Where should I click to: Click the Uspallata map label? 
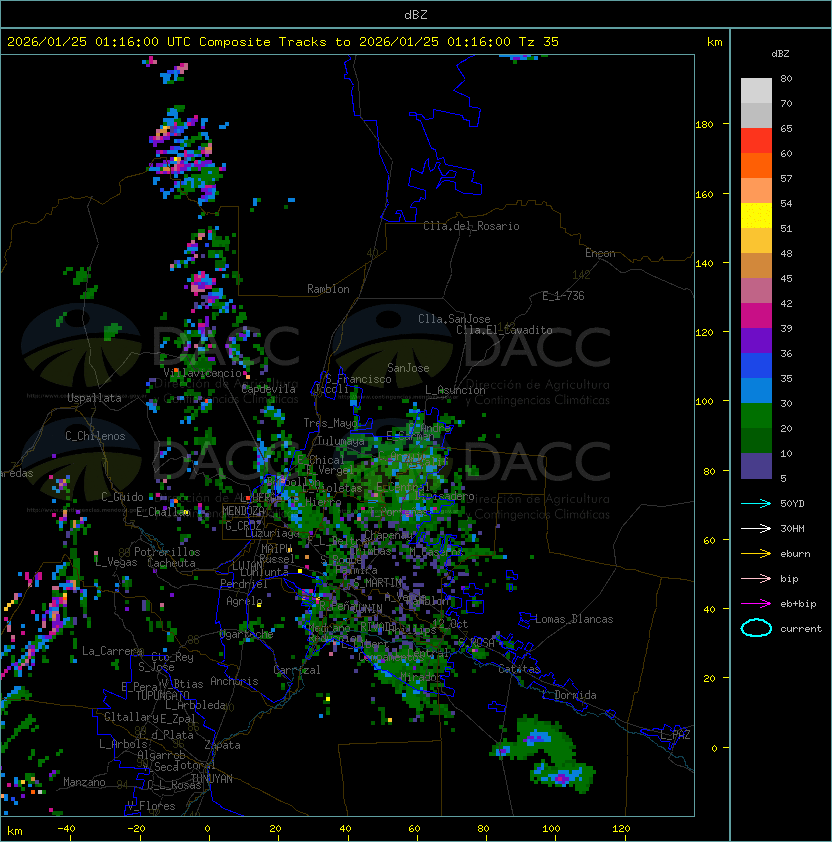click(94, 398)
